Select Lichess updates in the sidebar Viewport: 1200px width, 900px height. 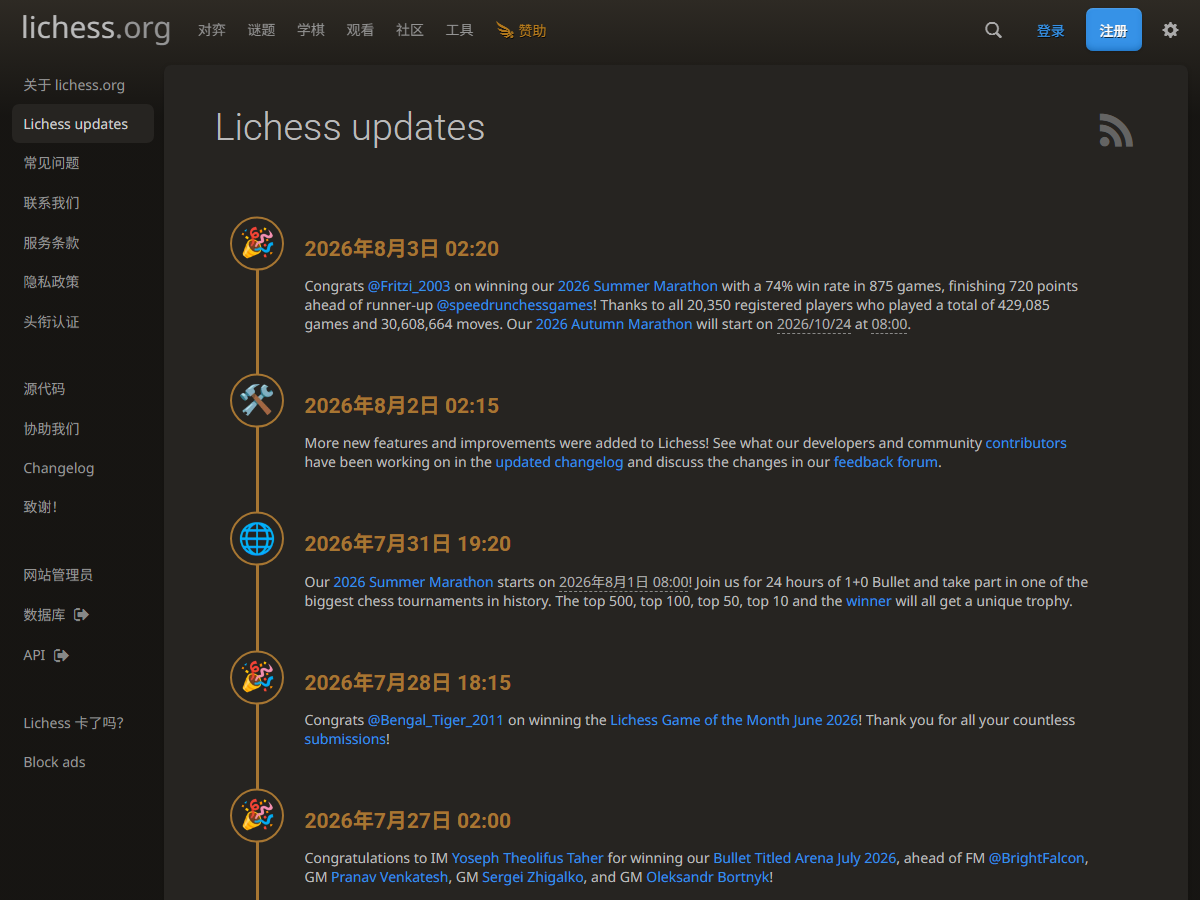point(83,124)
